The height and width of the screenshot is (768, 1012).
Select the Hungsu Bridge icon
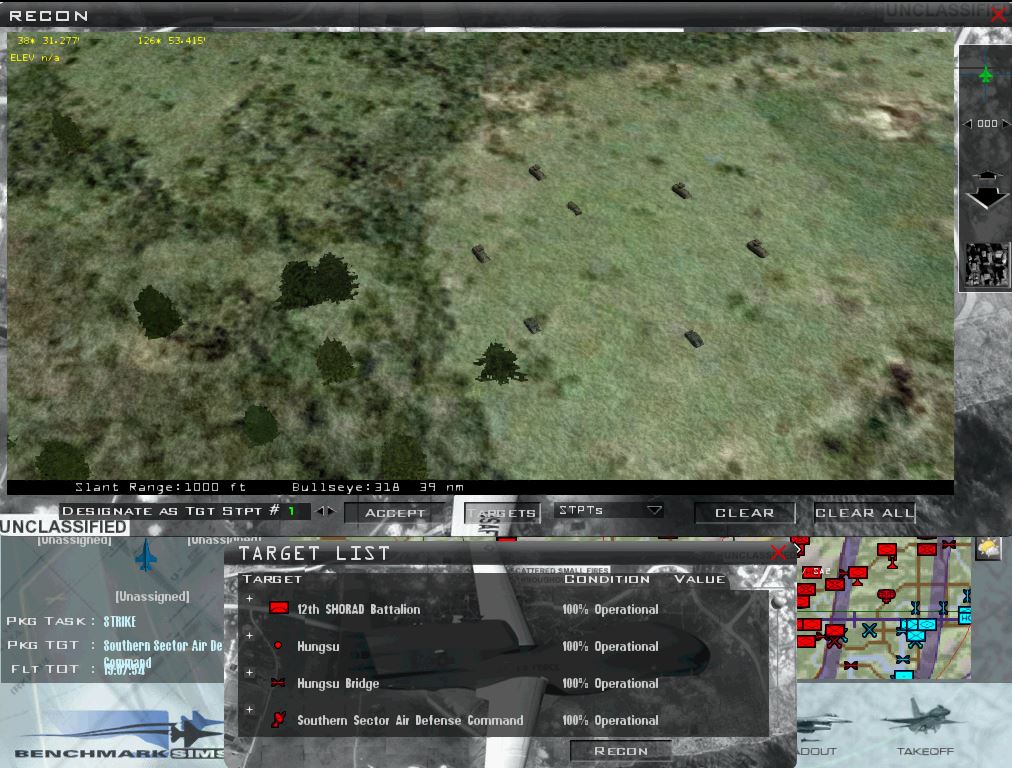point(278,683)
